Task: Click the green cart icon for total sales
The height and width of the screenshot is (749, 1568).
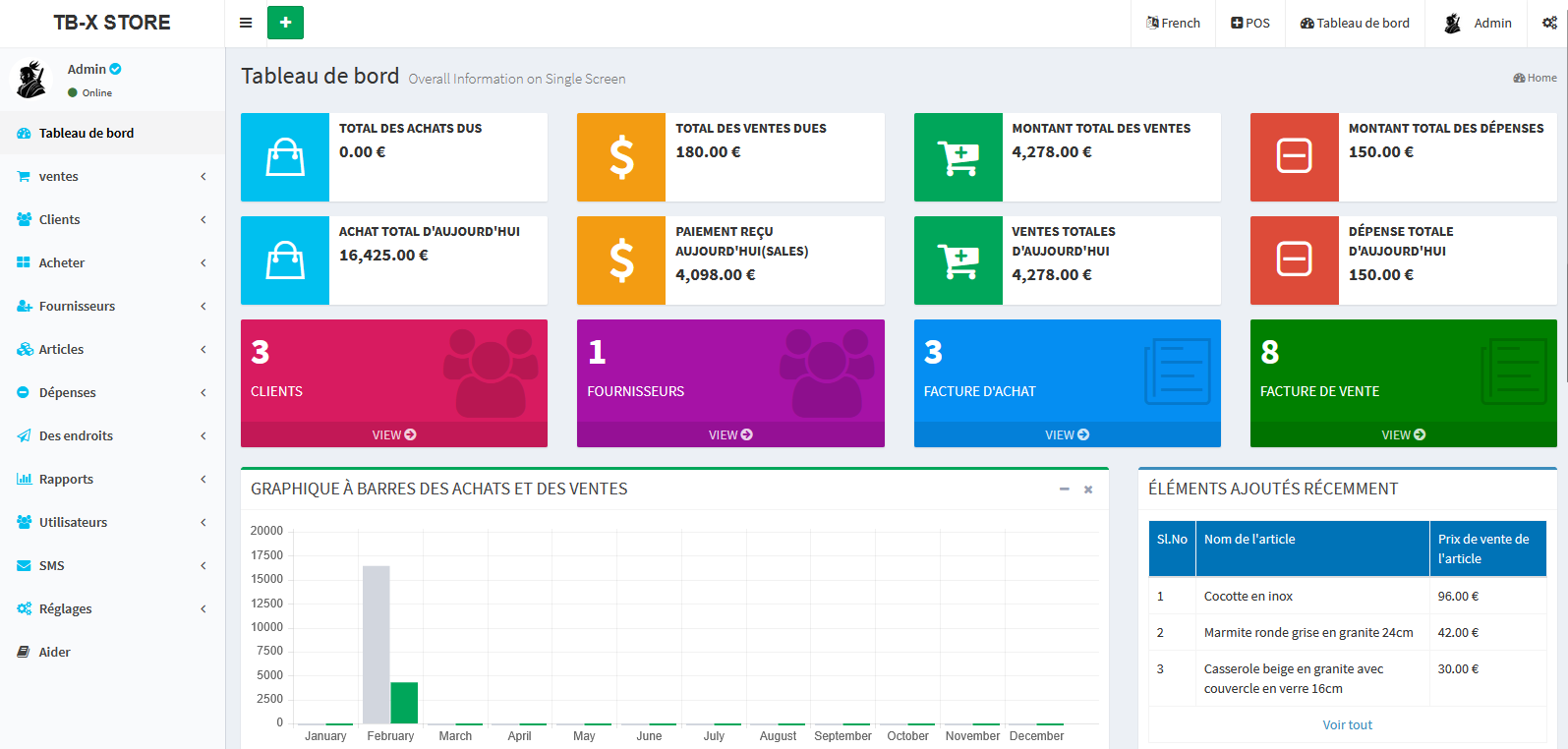Action: pyautogui.click(x=958, y=157)
